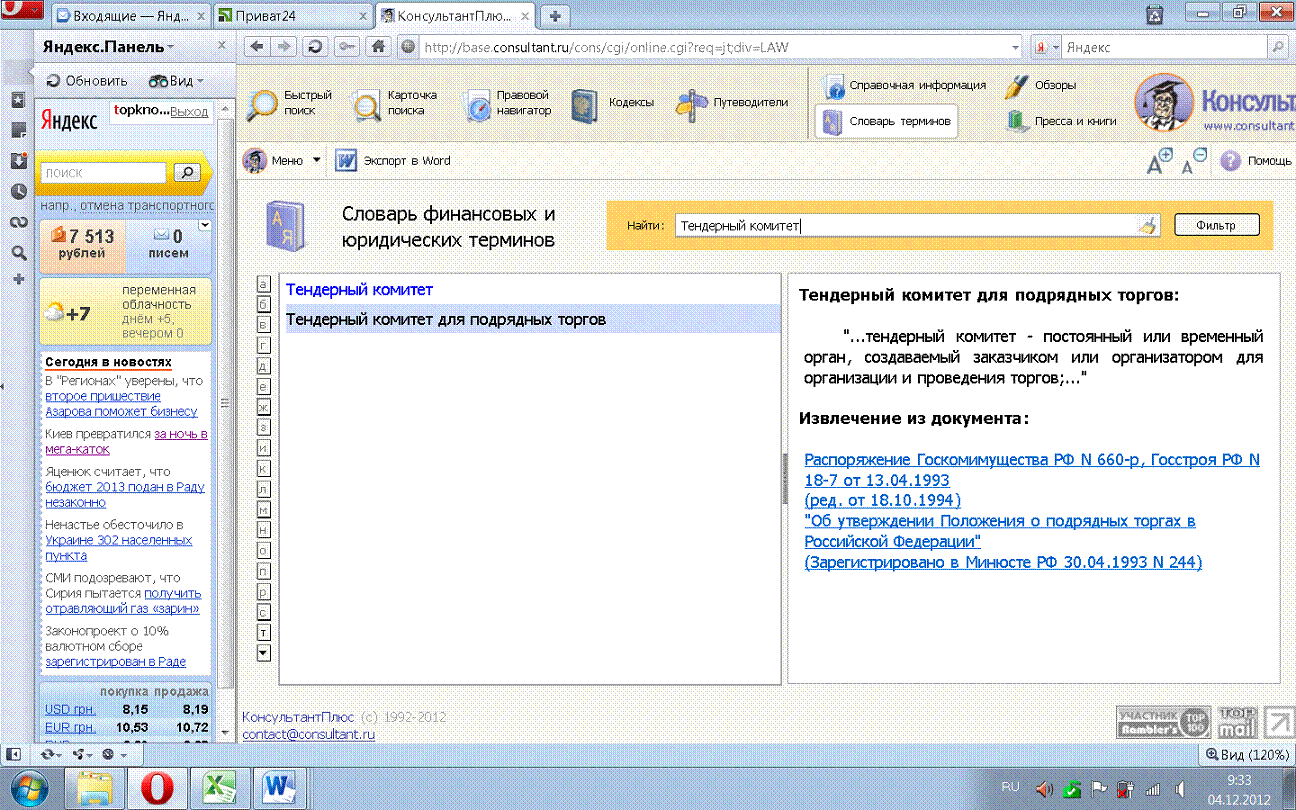Image resolution: width=1296 pixels, height=810 pixels.
Task: Switch to Входящие Яндекс mail tab
Action: pyautogui.click(x=130, y=15)
